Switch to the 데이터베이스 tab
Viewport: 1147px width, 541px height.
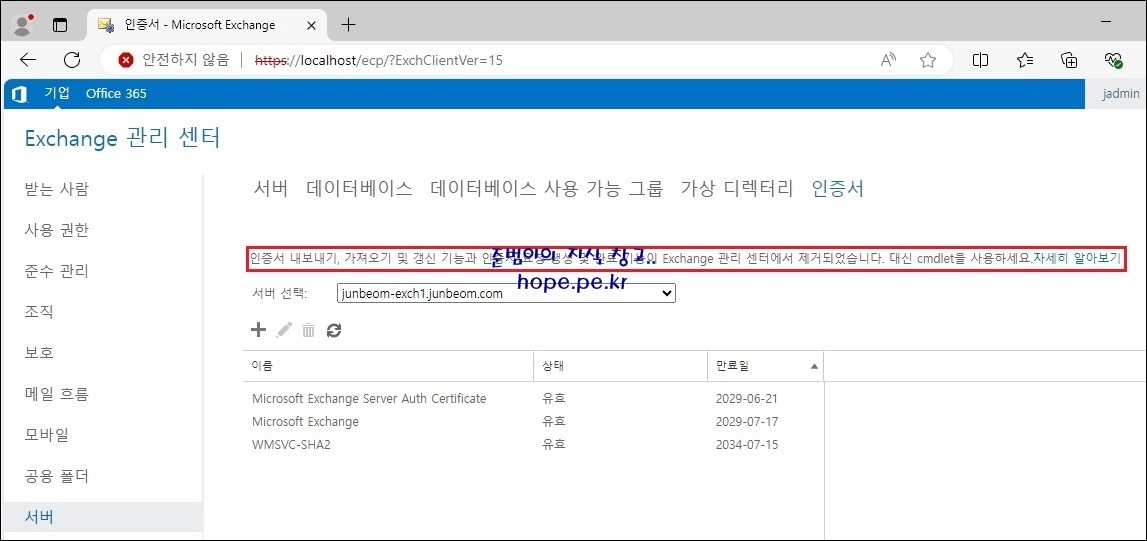(359, 189)
